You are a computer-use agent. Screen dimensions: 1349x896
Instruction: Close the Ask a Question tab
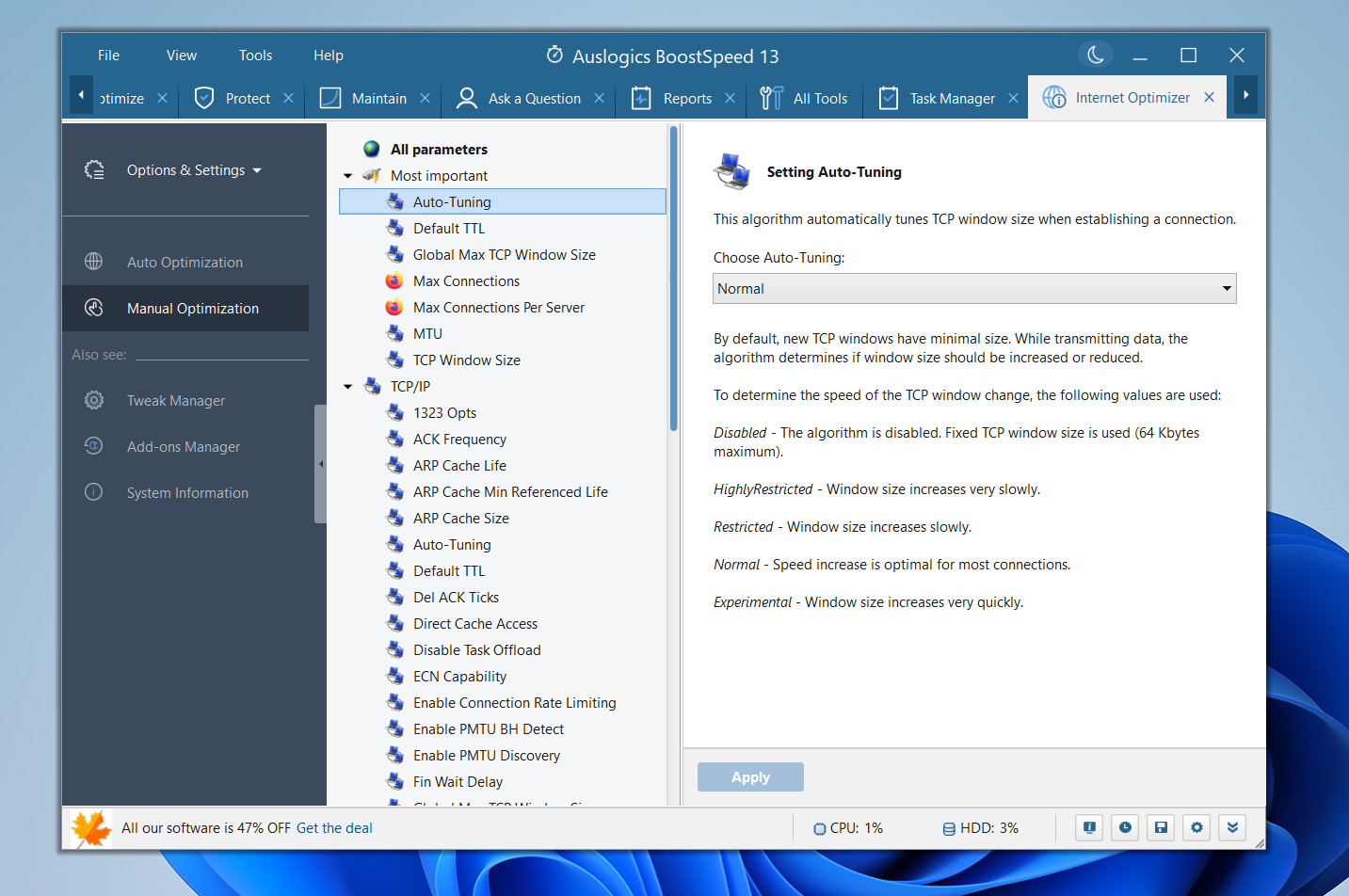tap(599, 98)
